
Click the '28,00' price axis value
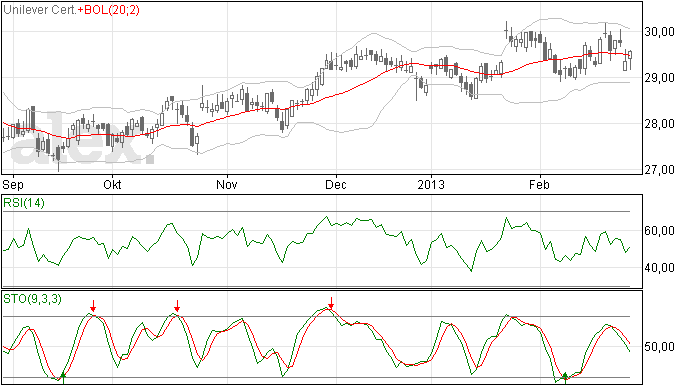tap(659, 124)
